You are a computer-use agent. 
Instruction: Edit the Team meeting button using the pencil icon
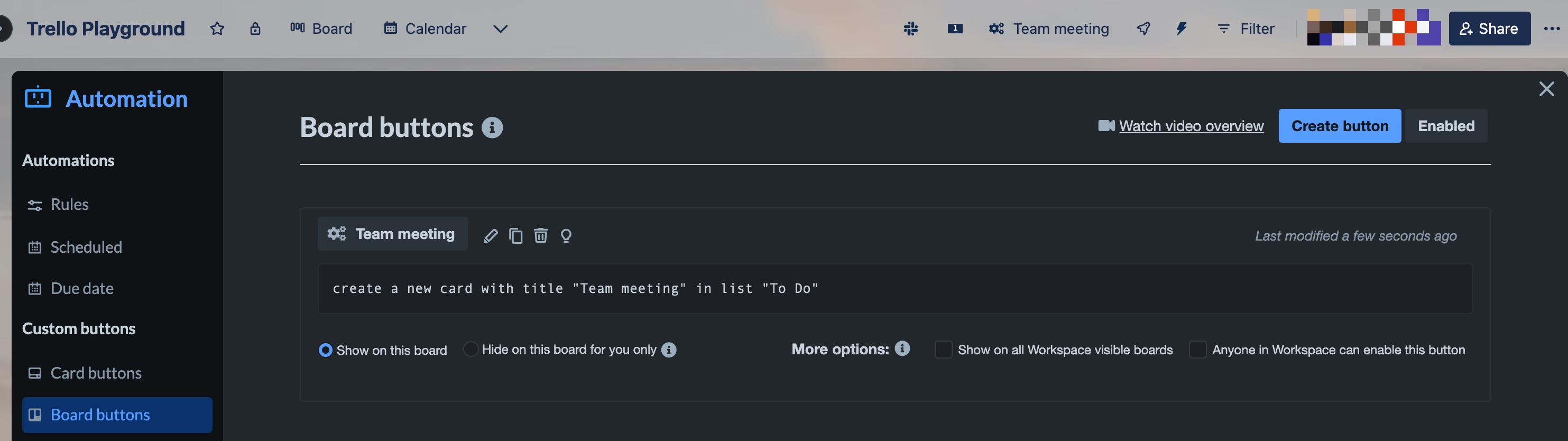[490, 235]
